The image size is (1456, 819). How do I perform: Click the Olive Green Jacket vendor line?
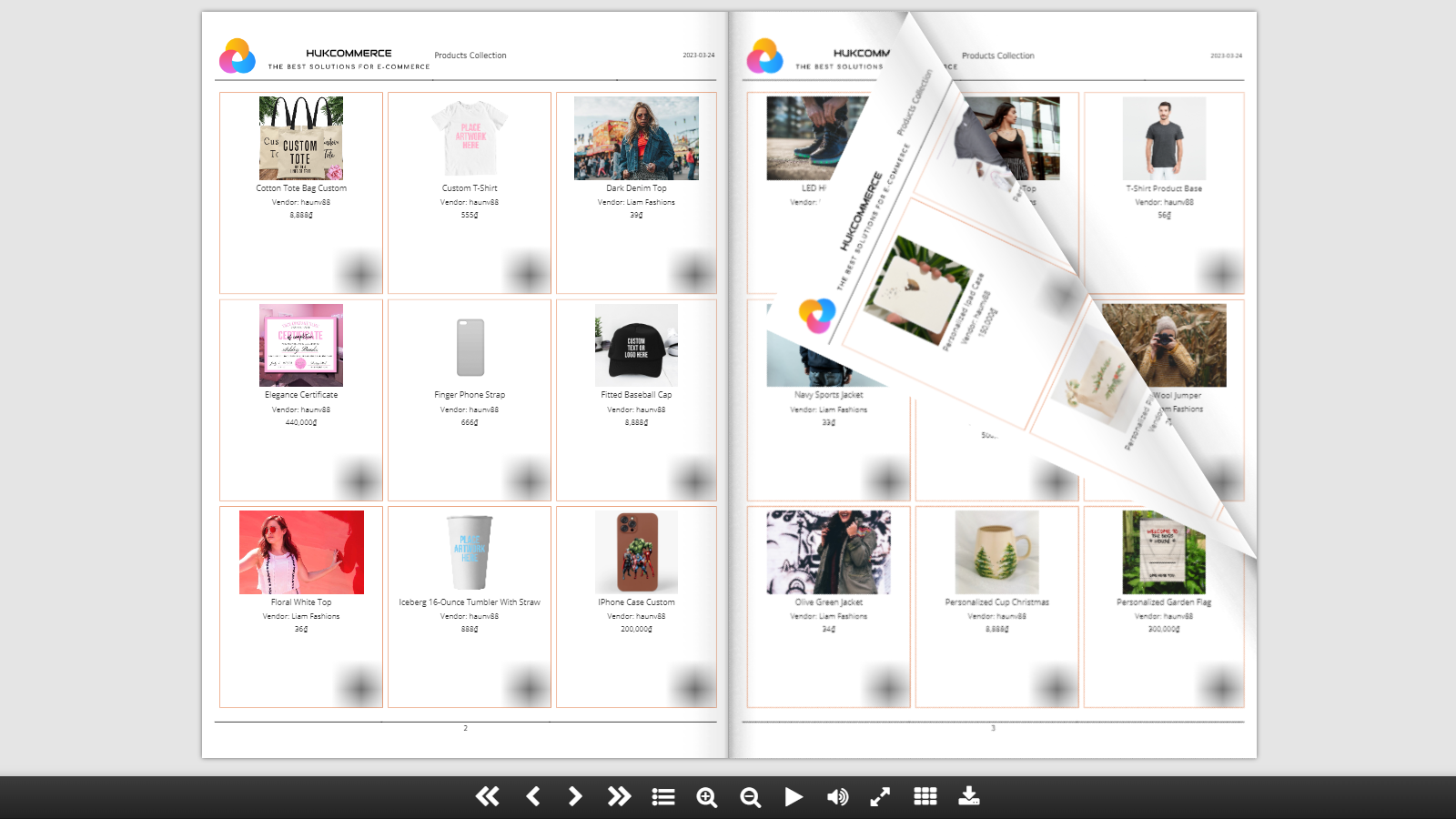click(x=829, y=616)
